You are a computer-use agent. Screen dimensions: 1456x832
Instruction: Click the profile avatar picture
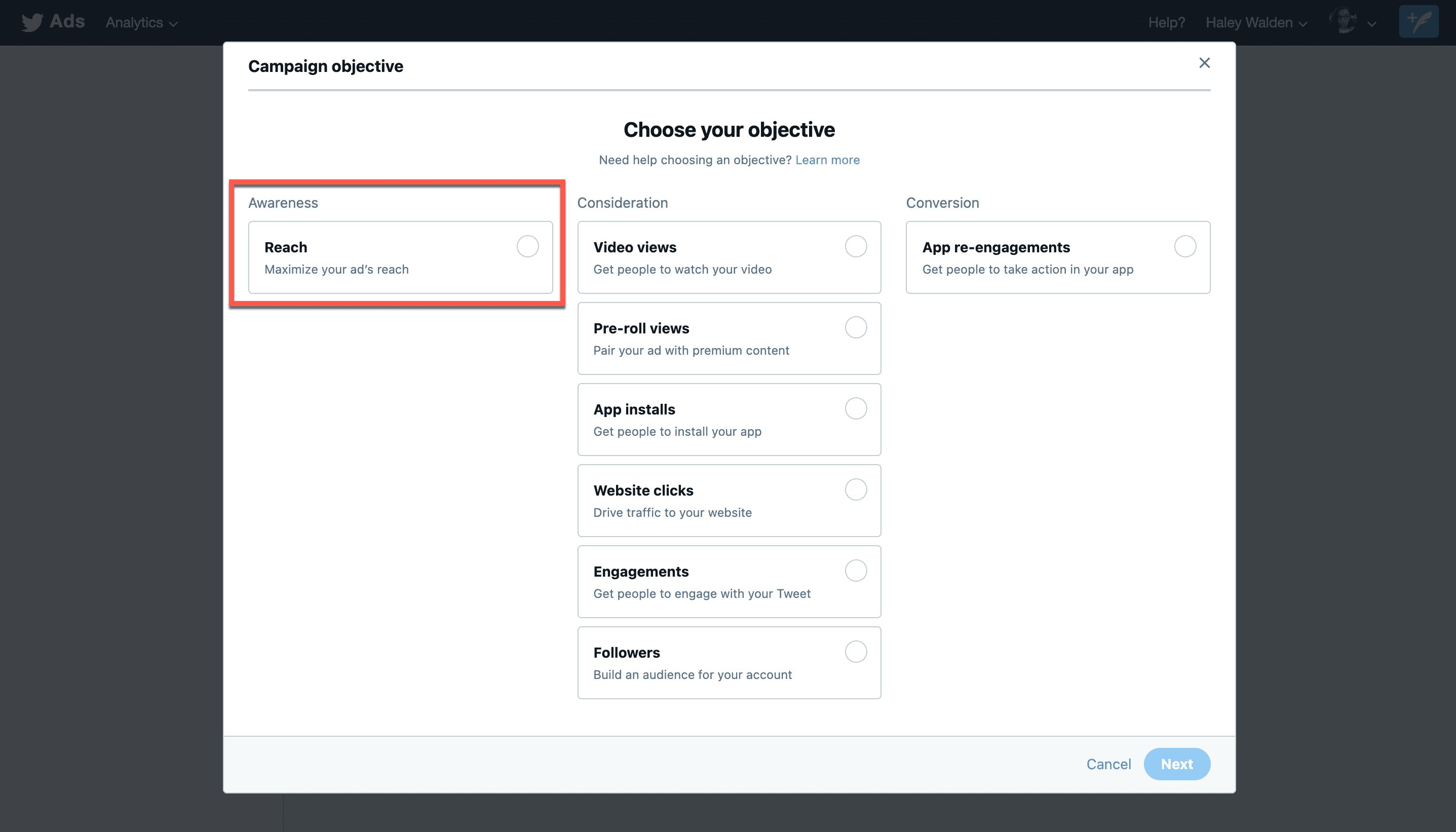pos(1343,22)
